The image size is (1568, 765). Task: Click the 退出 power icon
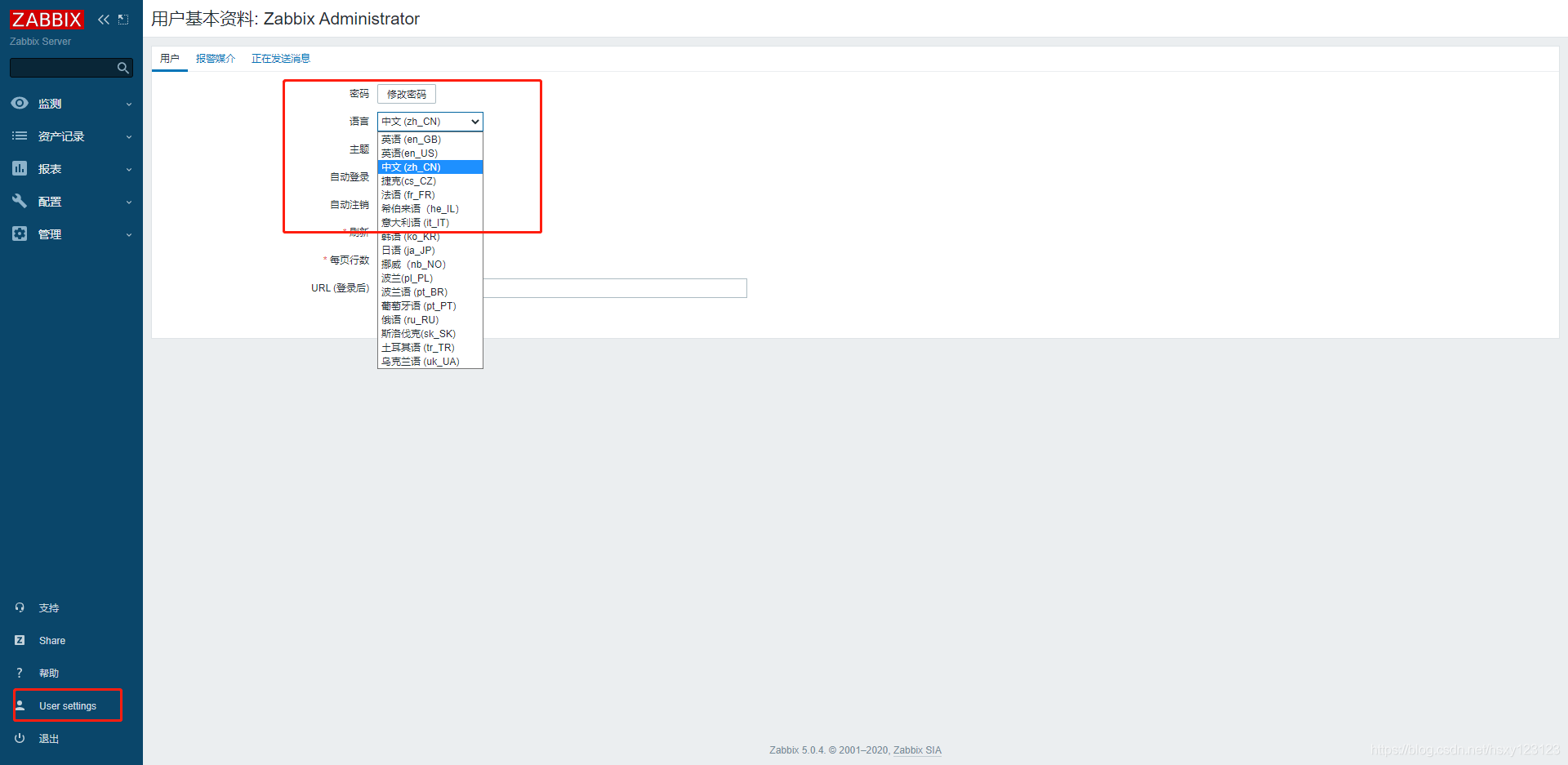(x=20, y=738)
